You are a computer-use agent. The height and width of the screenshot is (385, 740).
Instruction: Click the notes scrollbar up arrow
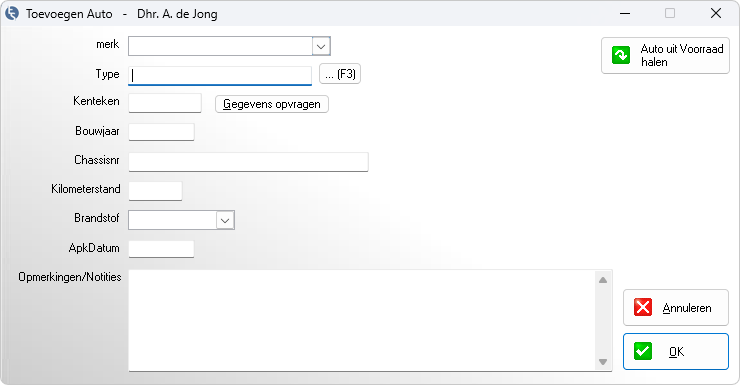point(603,280)
